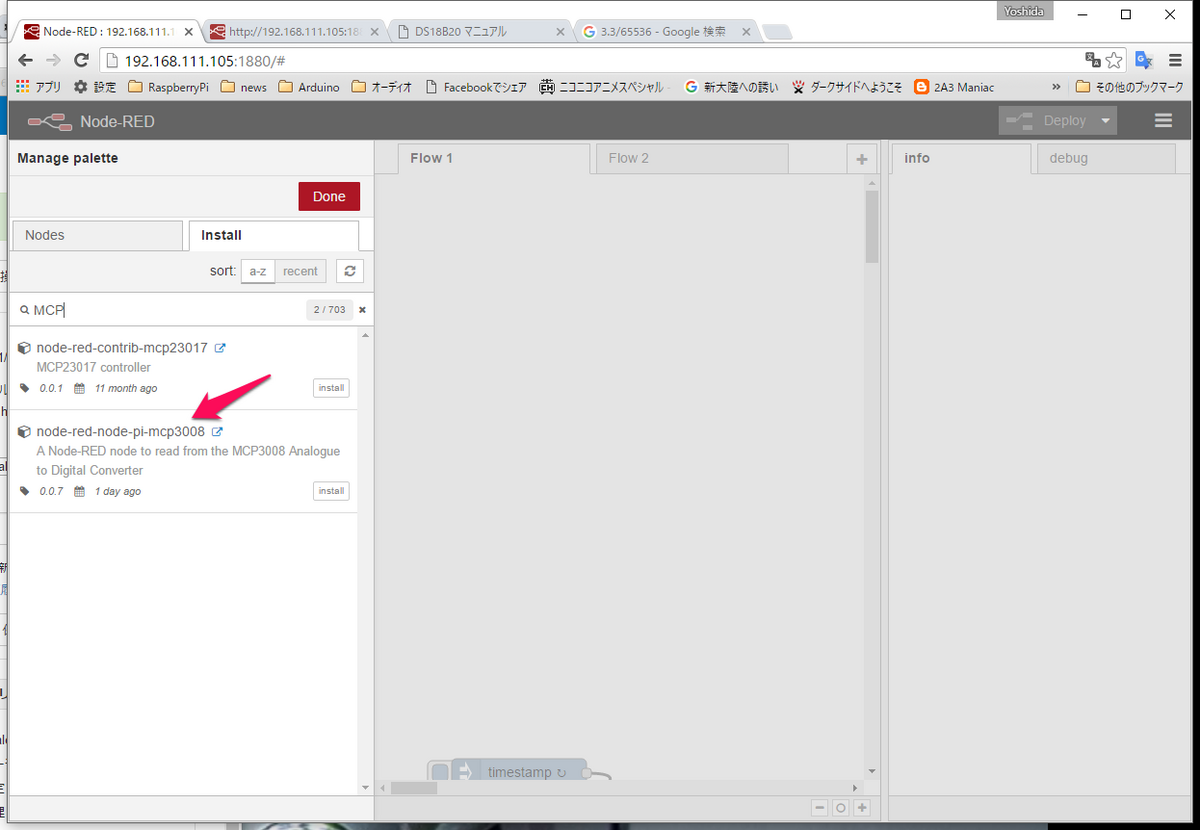Open the Node-RED hamburger menu

(1163, 121)
